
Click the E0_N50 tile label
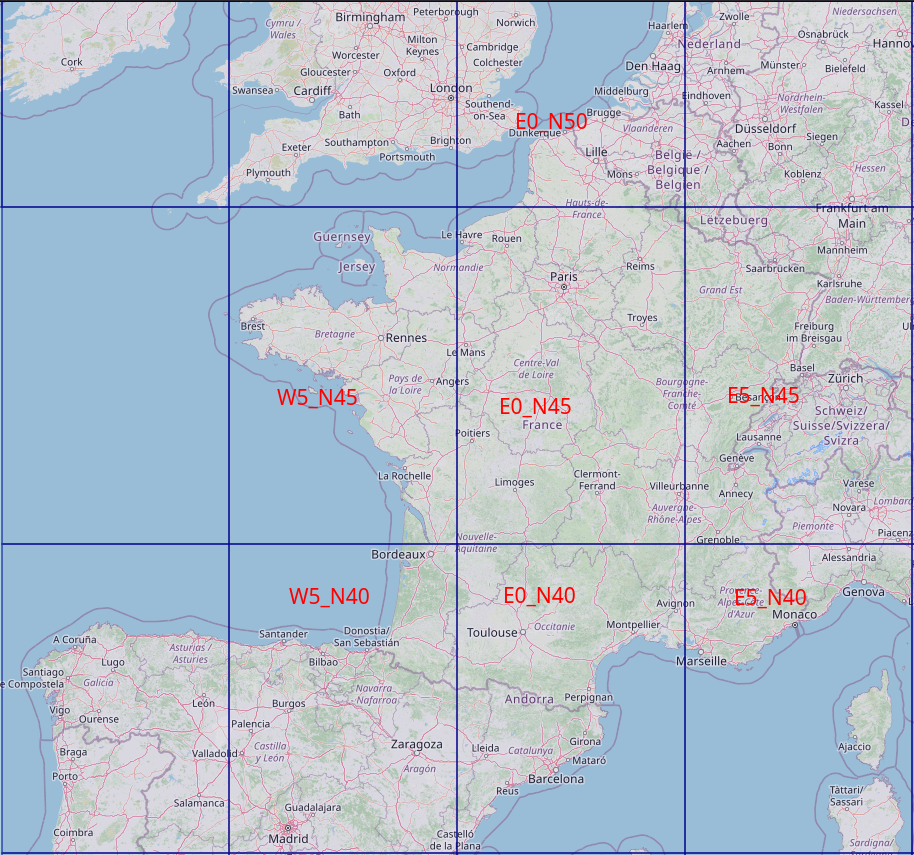pyautogui.click(x=551, y=122)
